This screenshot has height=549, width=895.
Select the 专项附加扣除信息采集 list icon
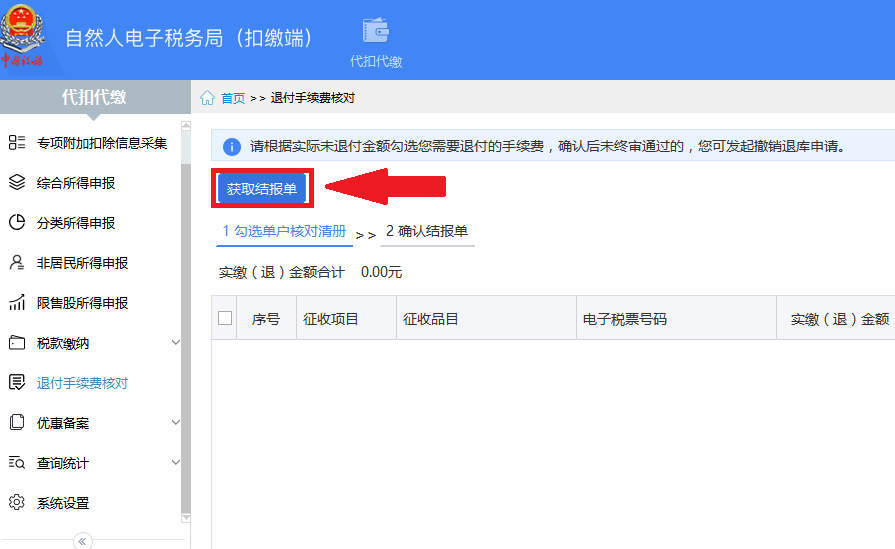pos(17,143)
